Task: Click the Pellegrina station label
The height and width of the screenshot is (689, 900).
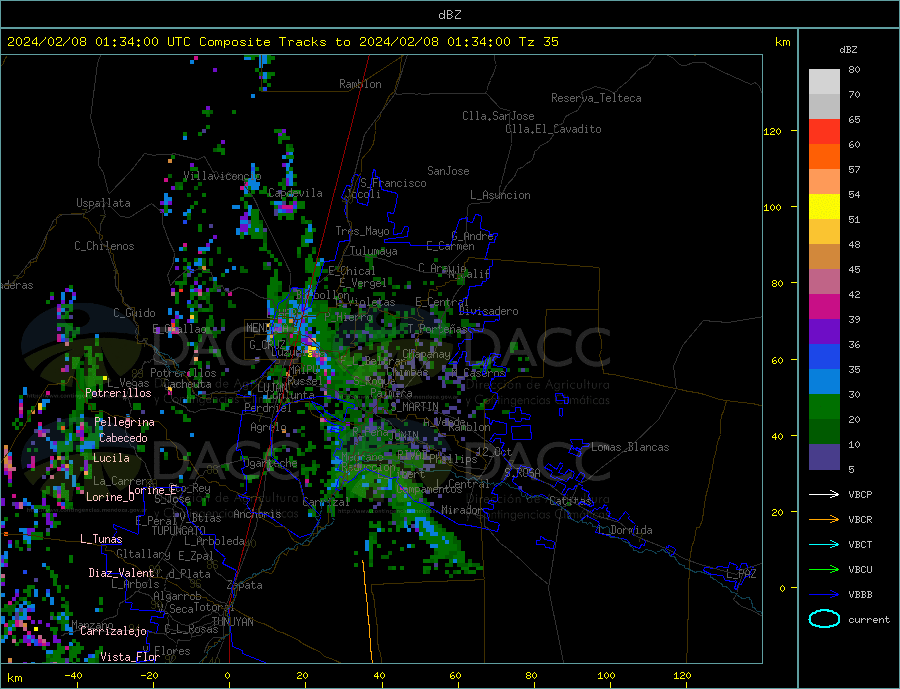Action: point(124,422)
